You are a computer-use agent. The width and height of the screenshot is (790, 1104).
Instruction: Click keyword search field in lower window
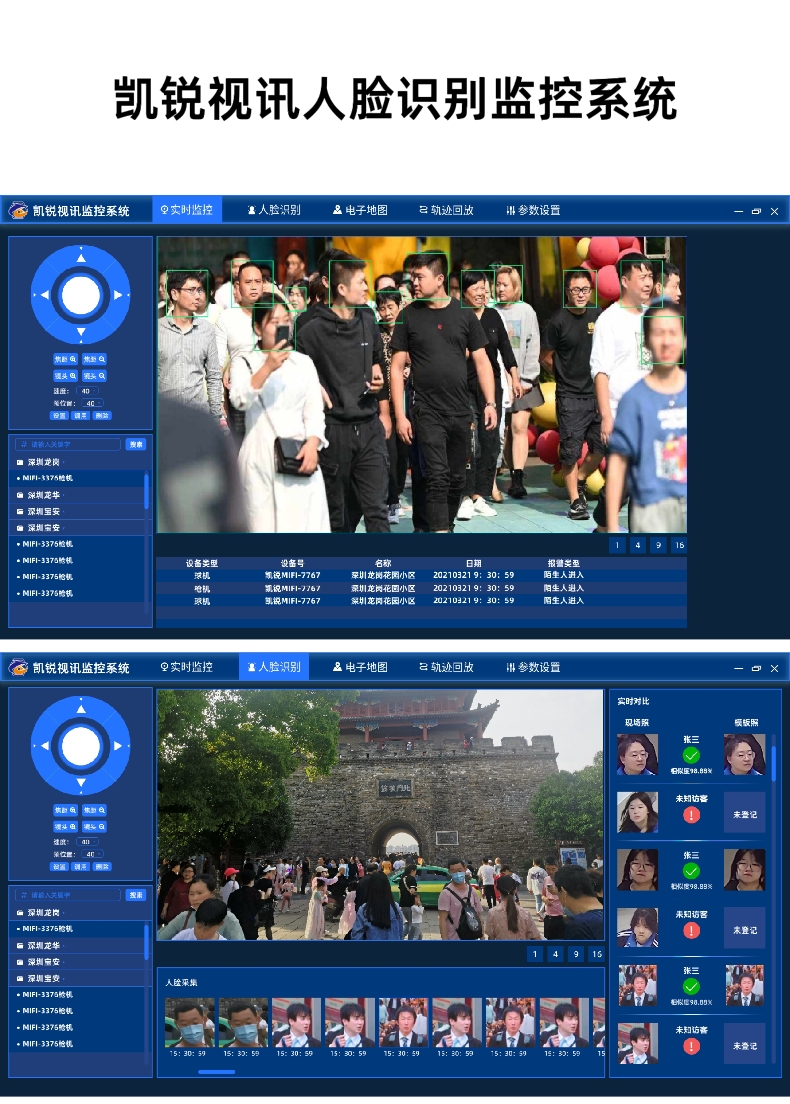68,895
